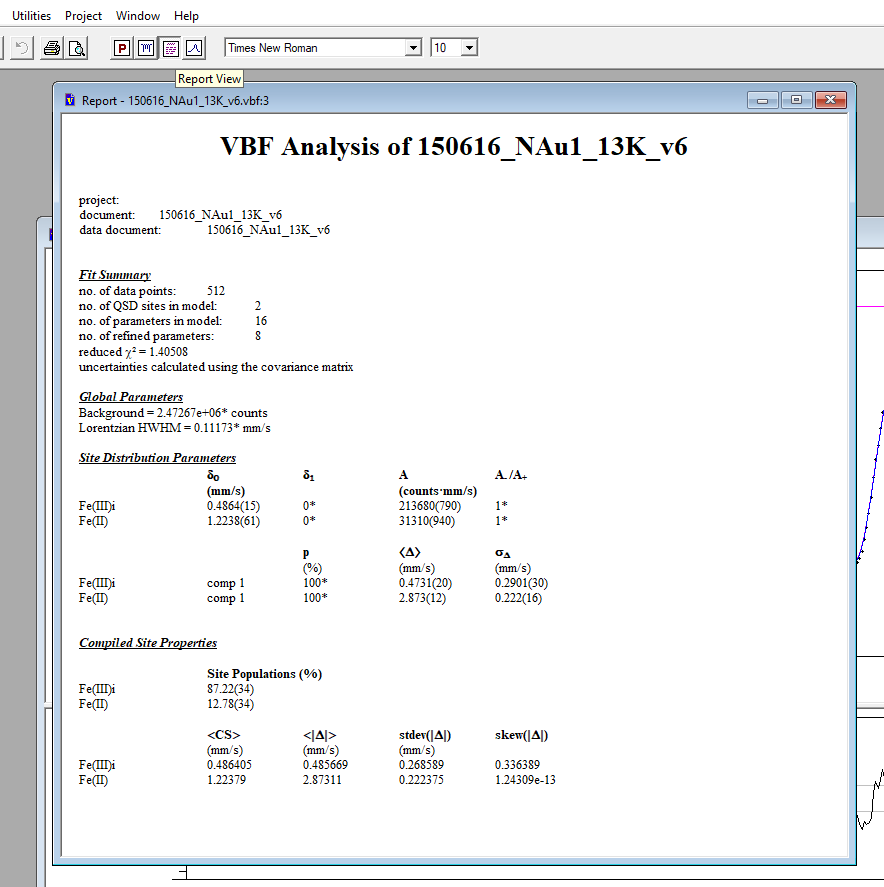
Task: Click the 'no. of parameters in model:' value 16
Action: pos(261,321)
